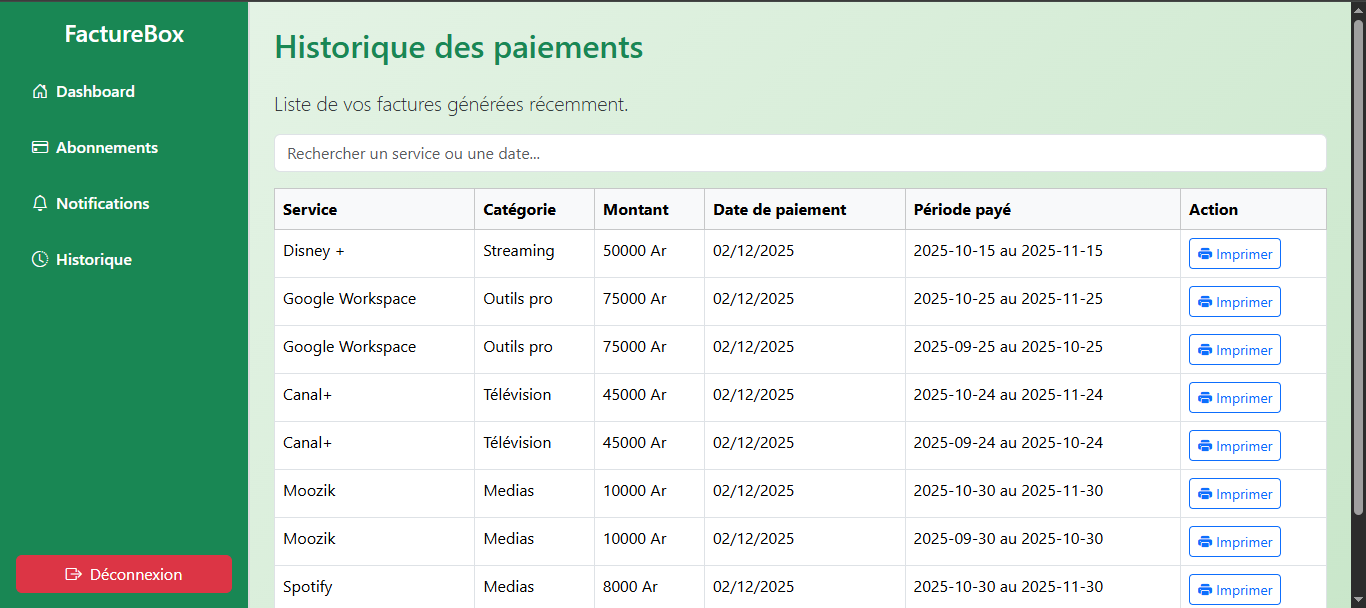The width and height of the screenshot is (1366, 608).
Task: Click printer icon for Canal+ 2025-09-24 period
Action: [x=1205, y=446]
